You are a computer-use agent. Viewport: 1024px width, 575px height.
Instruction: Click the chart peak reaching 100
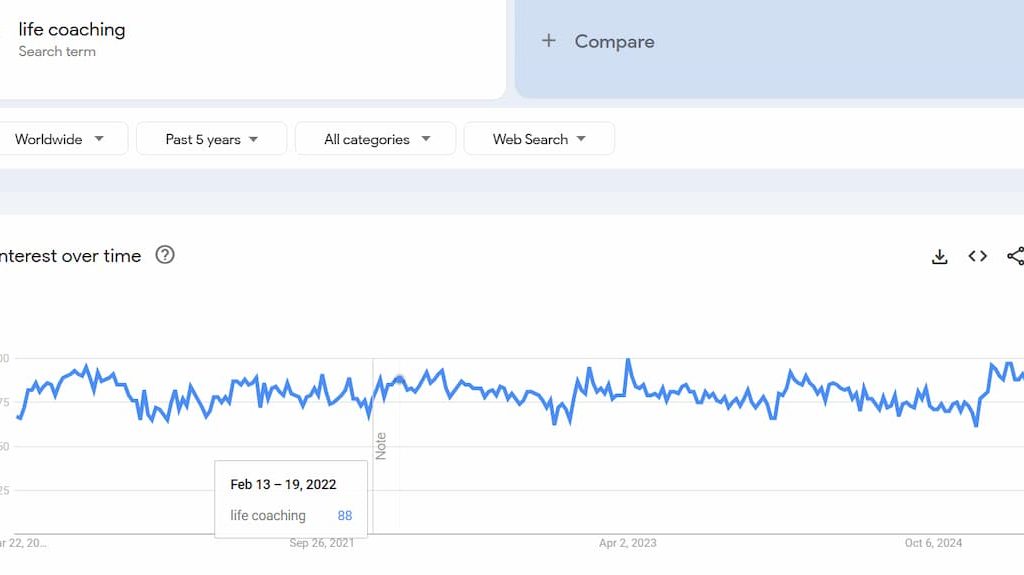click(628, 359)
